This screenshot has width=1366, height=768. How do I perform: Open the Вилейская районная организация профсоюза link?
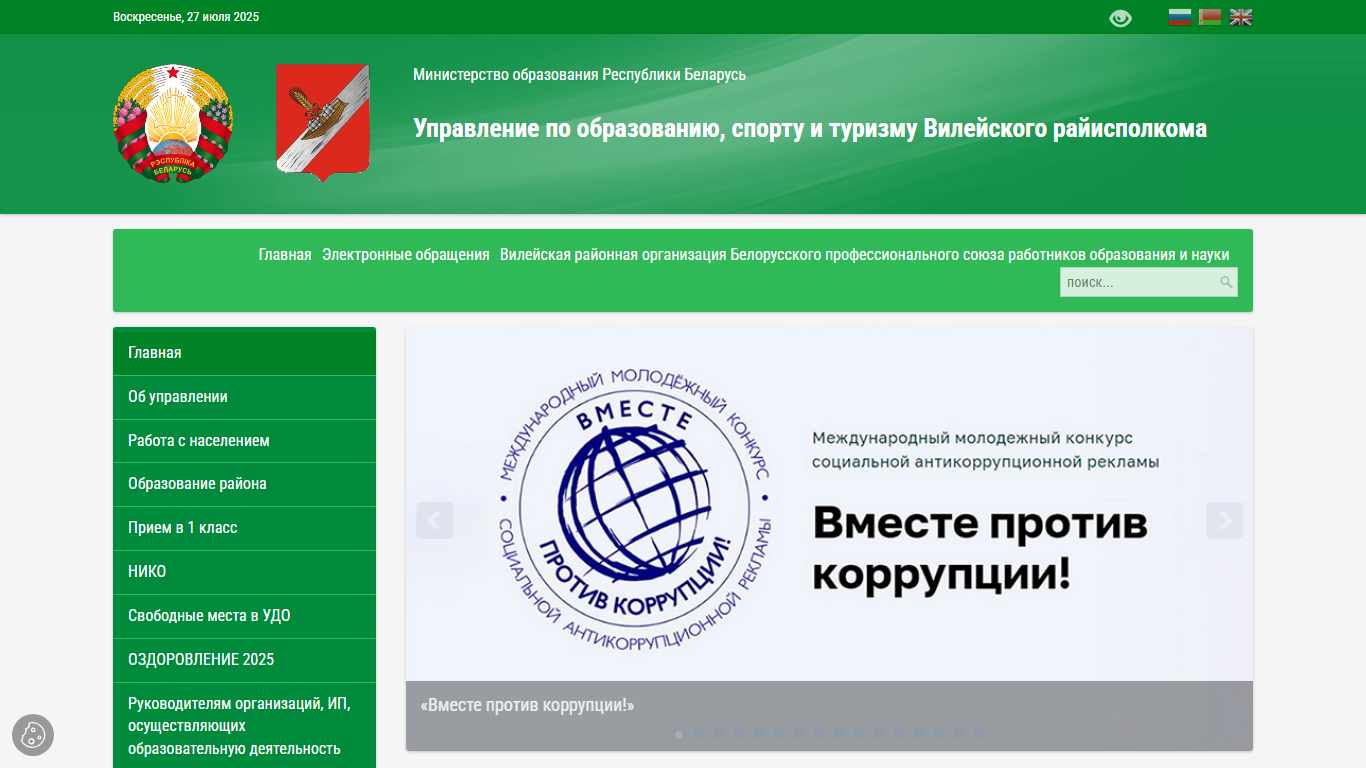tap(865, 255)
